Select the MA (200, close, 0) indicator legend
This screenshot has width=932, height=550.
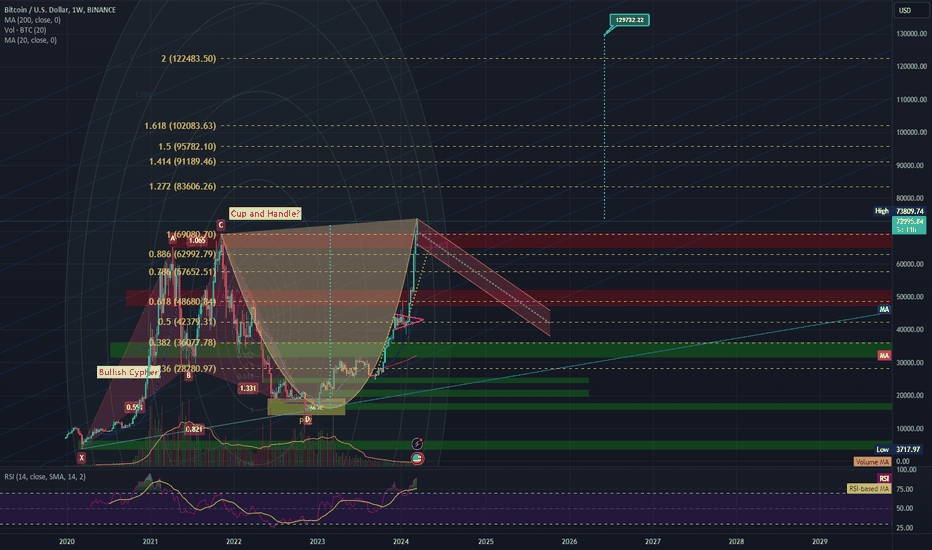coord(32,20)
